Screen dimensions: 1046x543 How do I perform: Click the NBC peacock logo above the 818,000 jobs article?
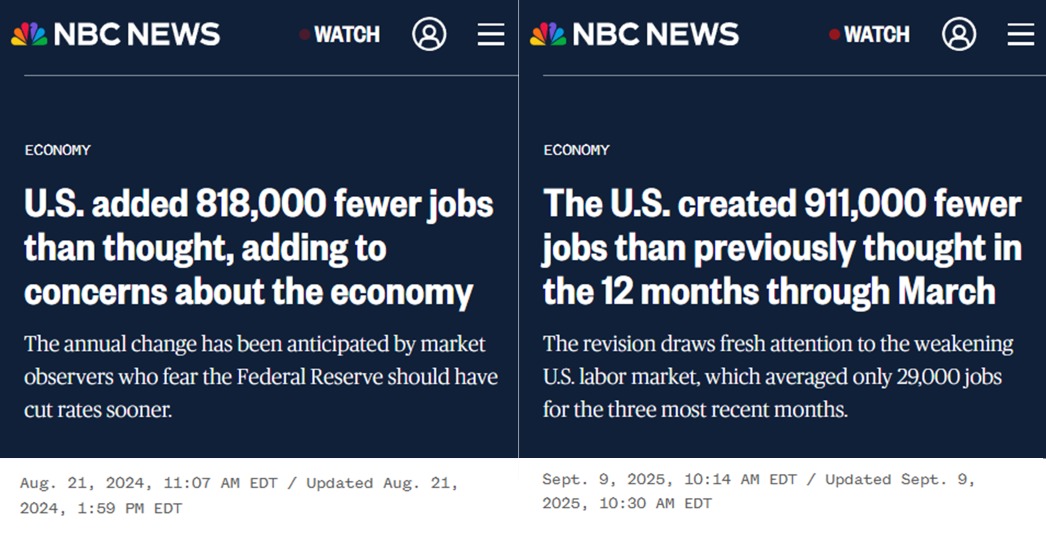(x=29, y=34)
